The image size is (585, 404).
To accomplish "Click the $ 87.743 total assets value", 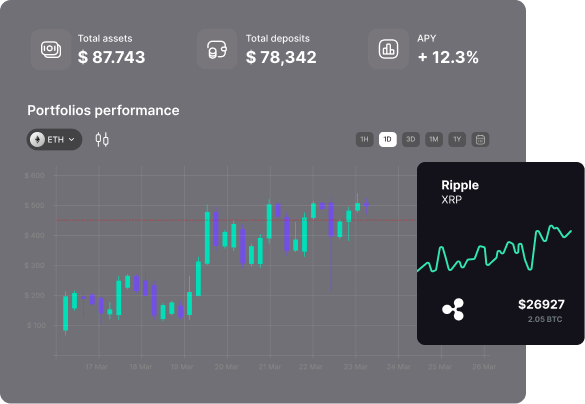I will pos(111,57).
